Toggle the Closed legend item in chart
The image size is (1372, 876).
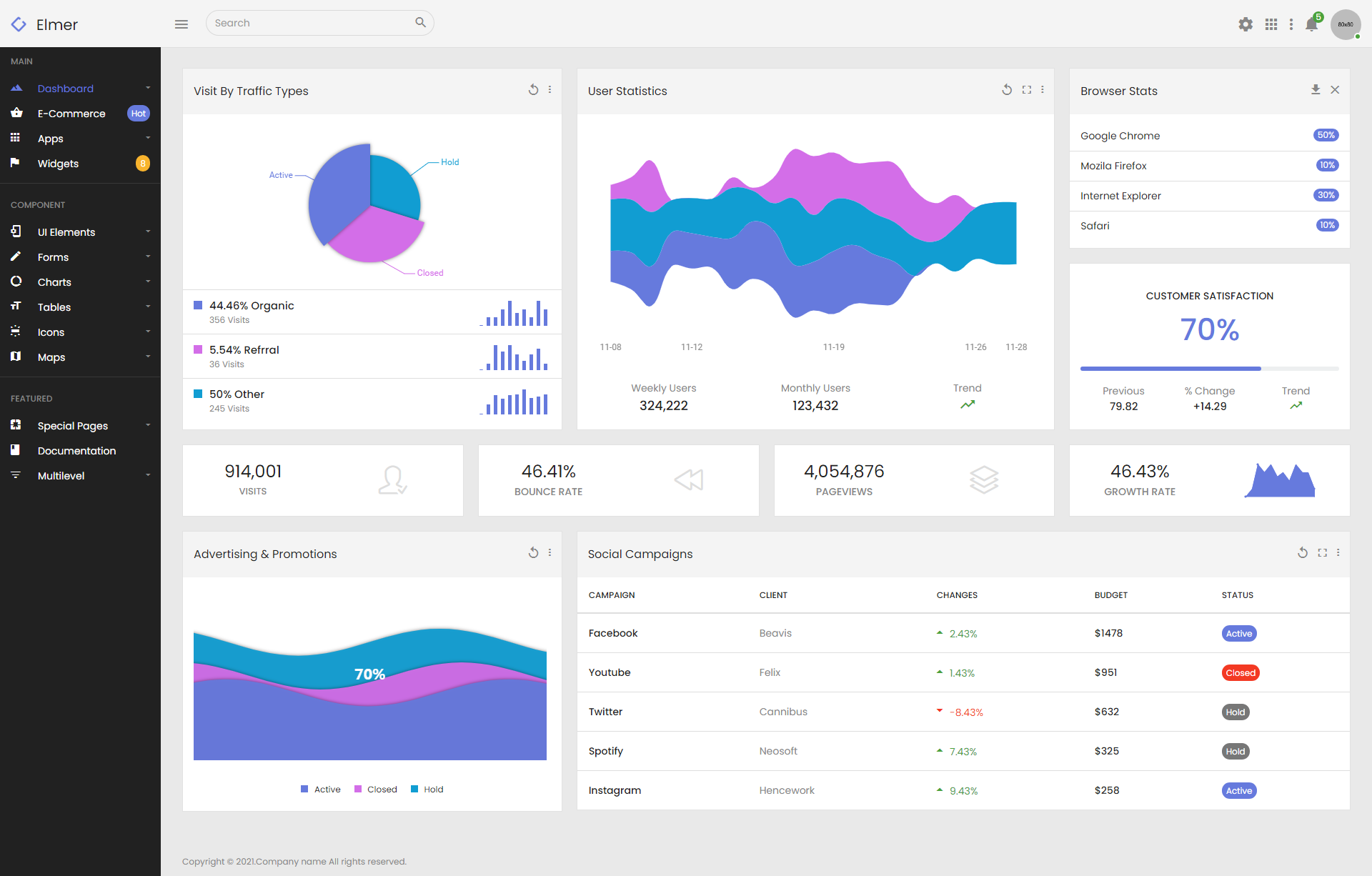[376, 790]
